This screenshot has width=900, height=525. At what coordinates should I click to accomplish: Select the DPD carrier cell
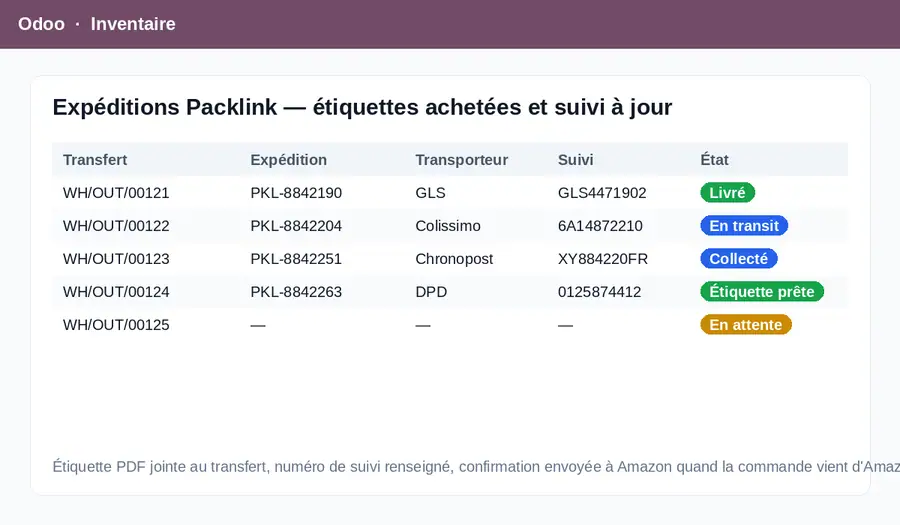431,292
